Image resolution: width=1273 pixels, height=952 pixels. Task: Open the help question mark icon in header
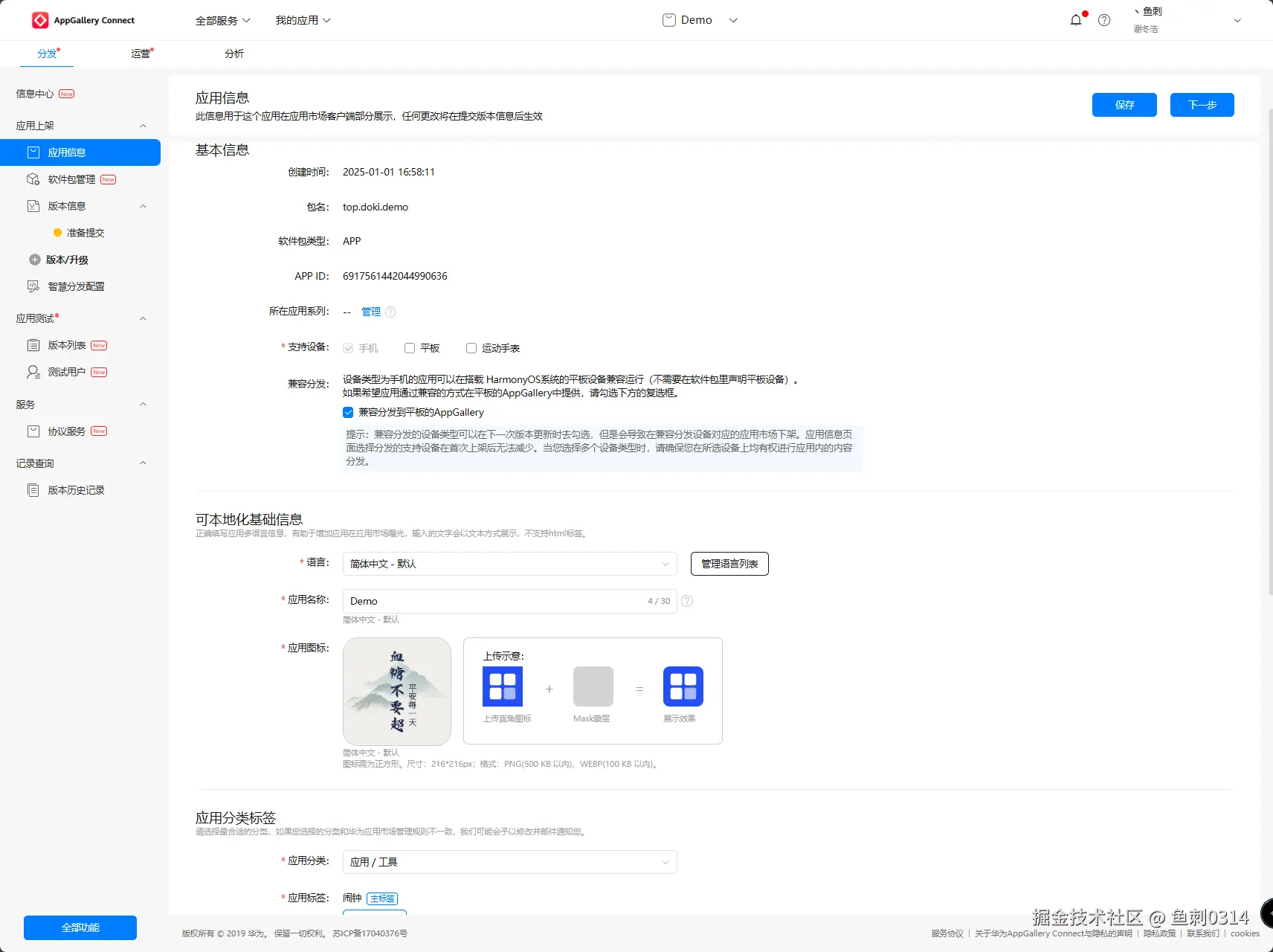[x=1104, y=20]
